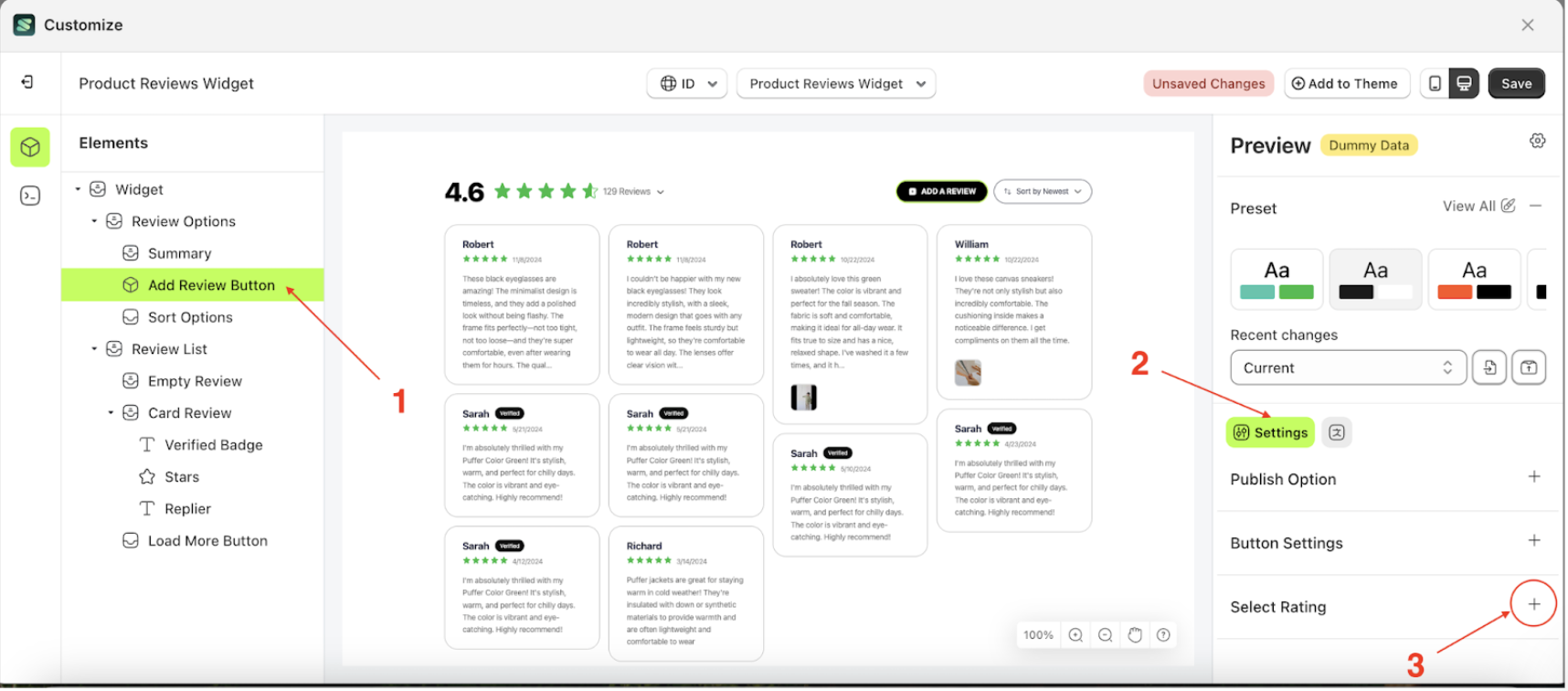Click the export upload icon near Current
Viewport: 1568px width, 691px height.
click(1529, 367)
